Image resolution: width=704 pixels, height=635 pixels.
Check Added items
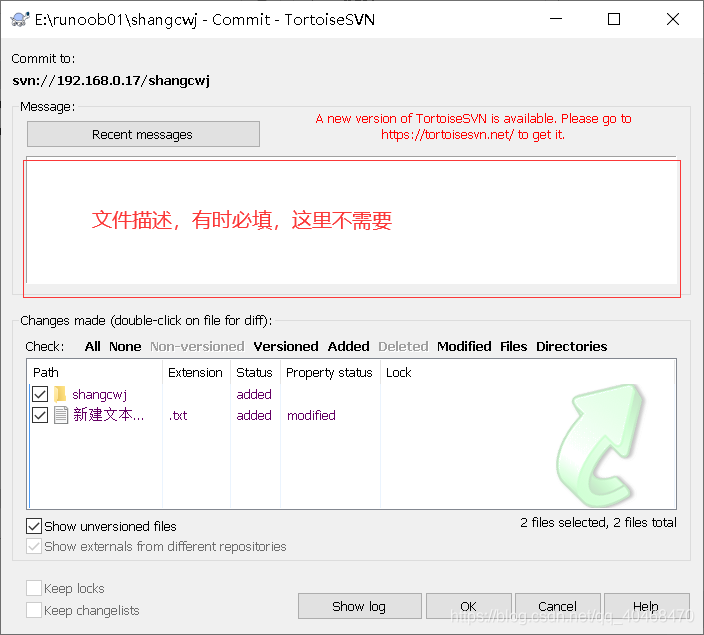tap(348, 346)
